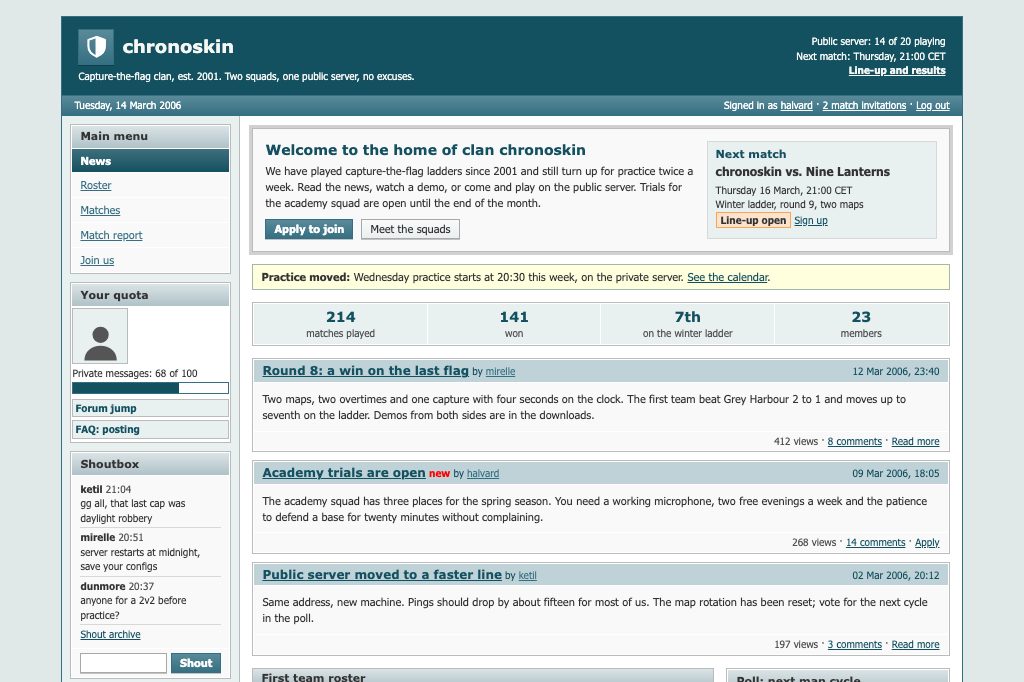This screenshot has height=682, width=1024.
Task: Click the 'Tuesday, 14 March 2006' date
Action: [x=127, y=105]
